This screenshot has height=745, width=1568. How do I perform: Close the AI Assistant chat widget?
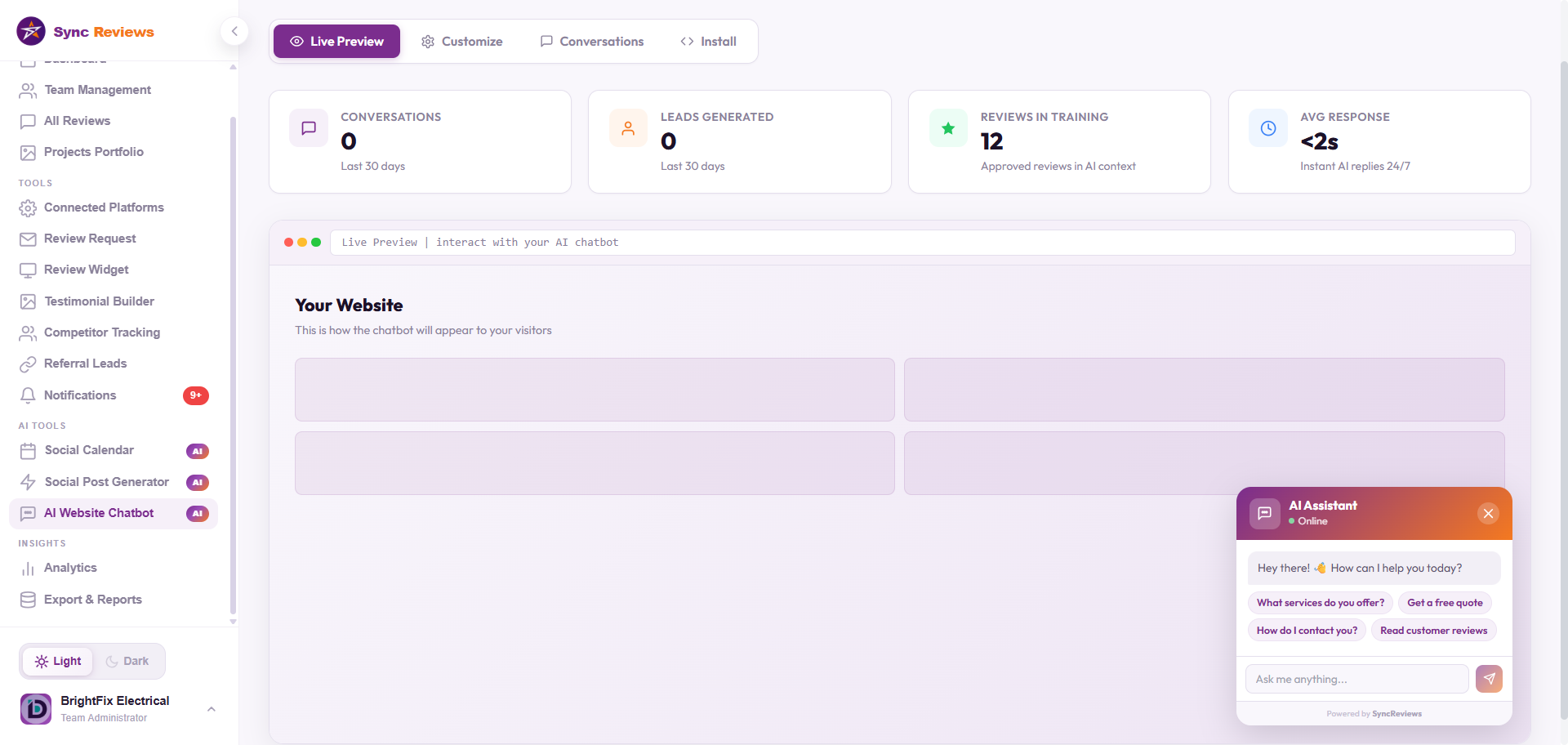[1488, 514]
